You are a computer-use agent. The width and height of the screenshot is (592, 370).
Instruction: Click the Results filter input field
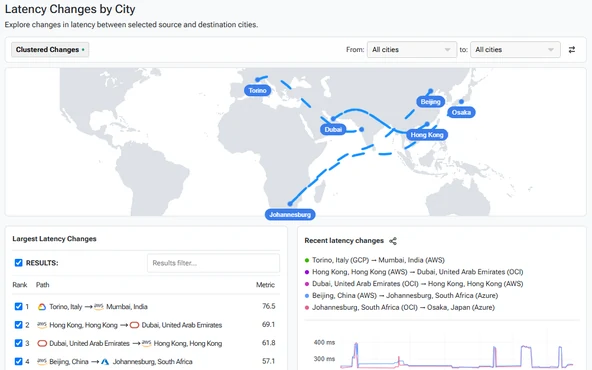tap(213, 263)
